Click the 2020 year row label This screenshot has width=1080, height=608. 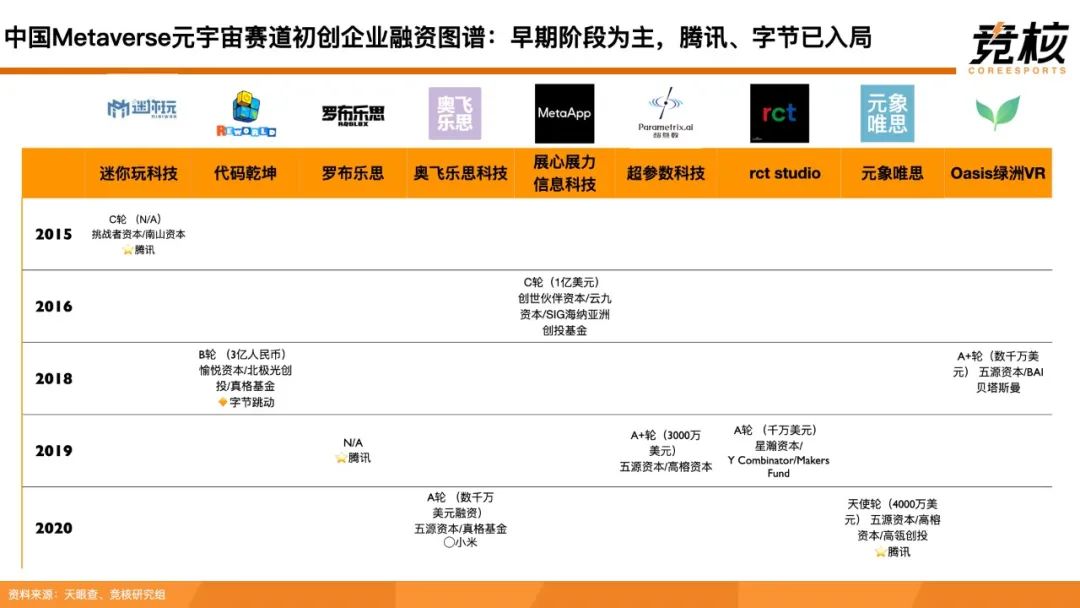point(54,528)
